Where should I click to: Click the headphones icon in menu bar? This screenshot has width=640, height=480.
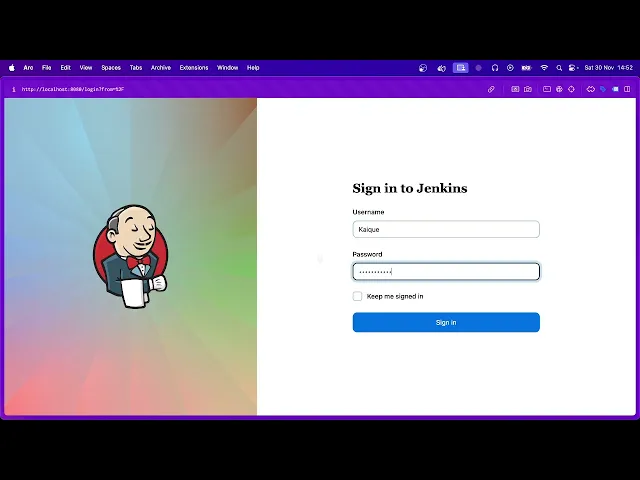click(x=495, y=68)
